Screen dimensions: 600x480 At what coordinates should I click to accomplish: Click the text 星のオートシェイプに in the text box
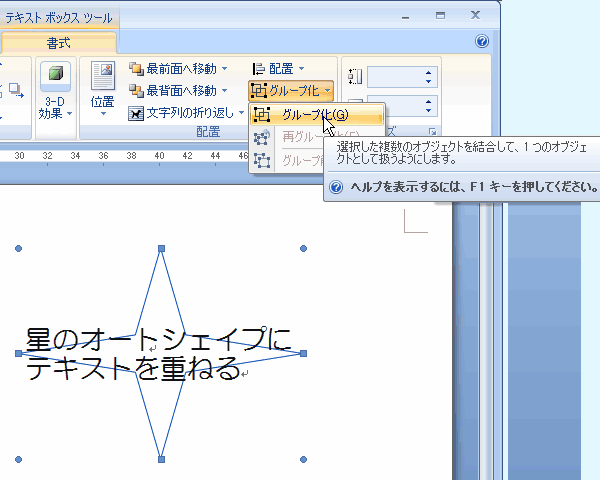click(155, 338)
